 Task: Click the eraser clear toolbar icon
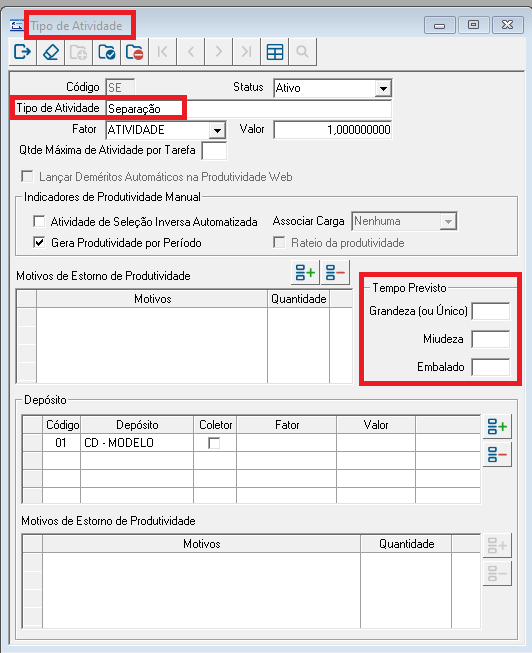point(50,52)
